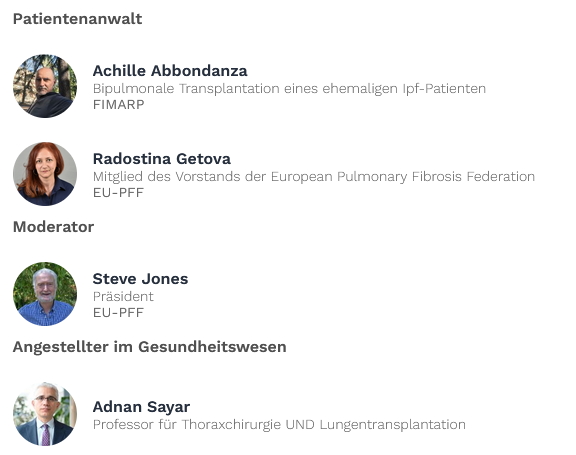The height and width of the screenshot is (455, 576).
Task: Open Achille Abbondanza's profile photo
Action: (45, 86)
